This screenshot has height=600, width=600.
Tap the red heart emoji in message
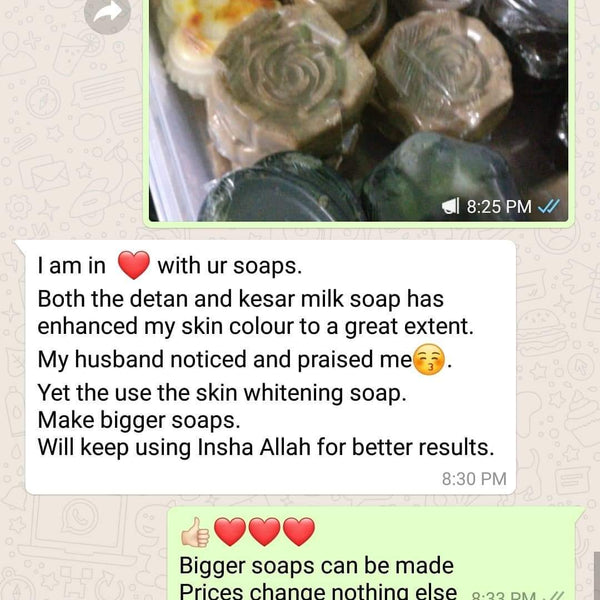pyautogui.click(x=133, y=265)
